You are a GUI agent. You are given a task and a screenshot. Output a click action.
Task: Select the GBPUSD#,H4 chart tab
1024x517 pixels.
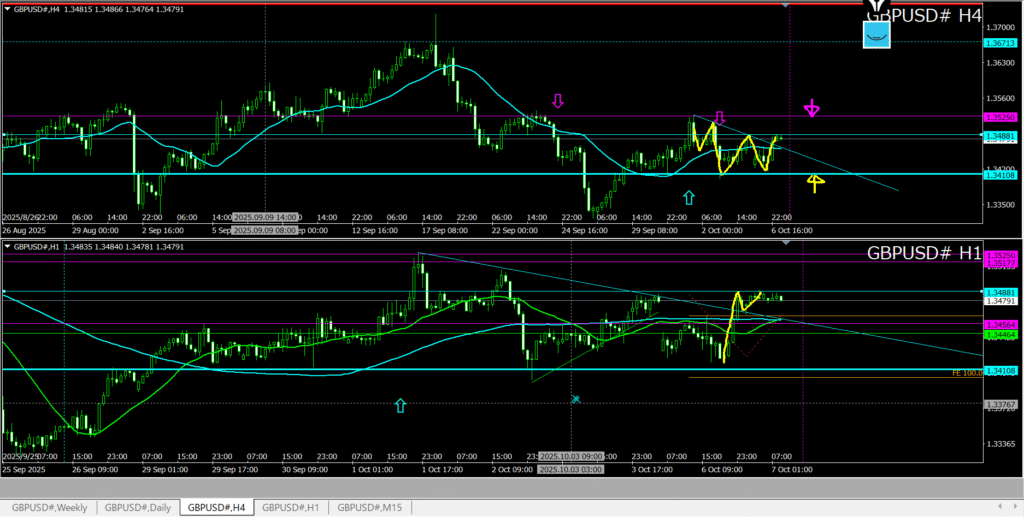(x=217, y=507)
